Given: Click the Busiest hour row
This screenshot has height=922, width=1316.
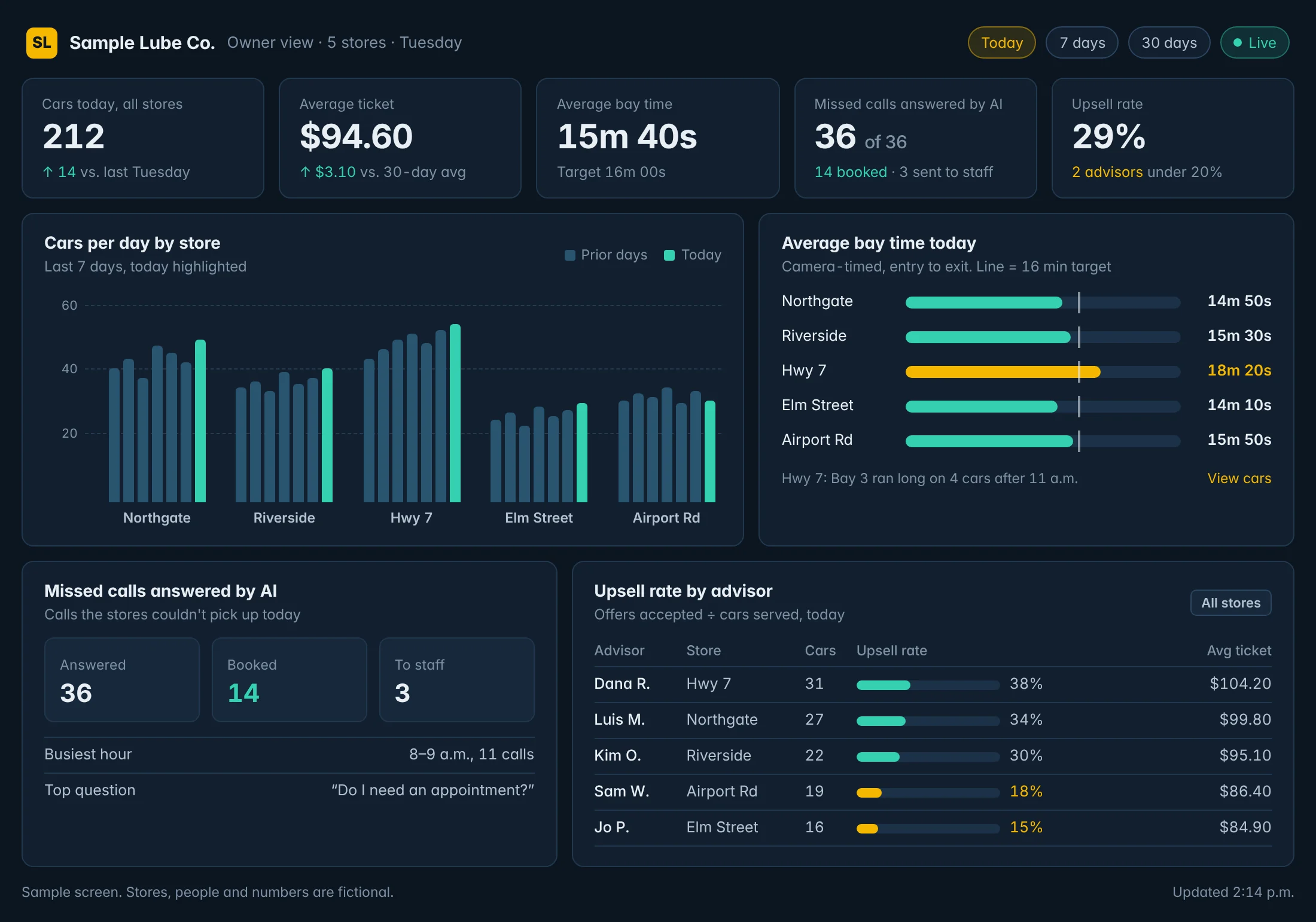Looking at the screenshot, I should [x=290, y=755].
